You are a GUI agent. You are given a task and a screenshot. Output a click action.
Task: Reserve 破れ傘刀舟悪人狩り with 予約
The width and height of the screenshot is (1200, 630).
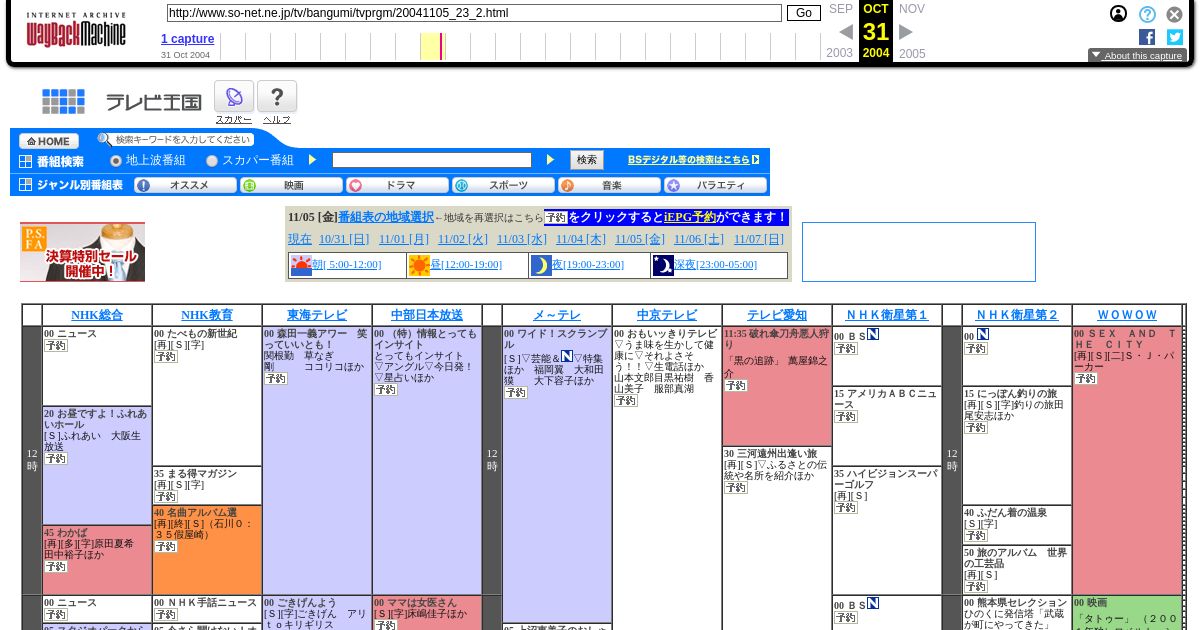[x=735, y=385]
